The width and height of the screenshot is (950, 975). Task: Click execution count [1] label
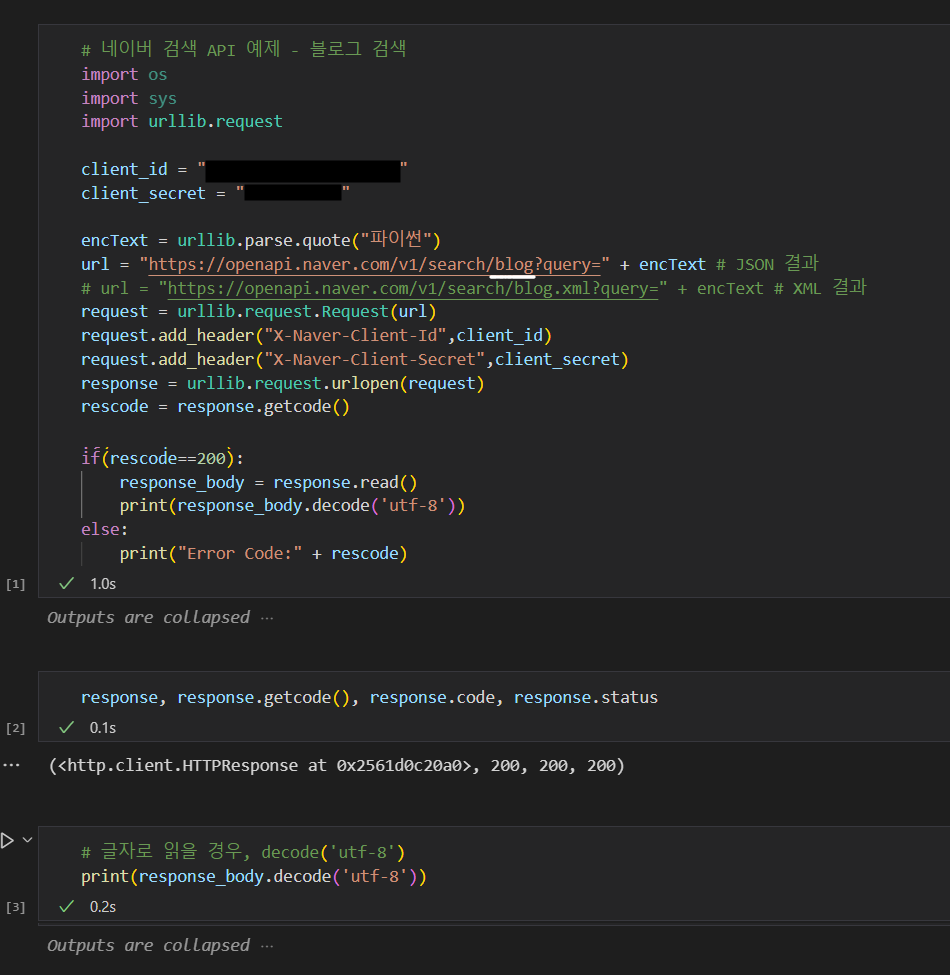click(16, 584)
